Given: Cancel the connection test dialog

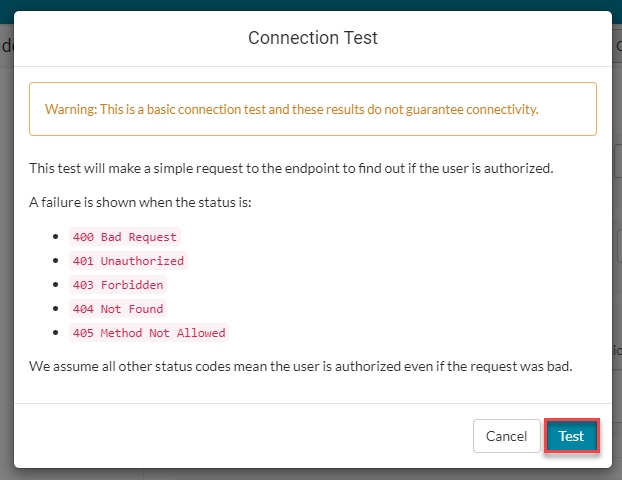Looking at the screenshot, I should point(506,437).
